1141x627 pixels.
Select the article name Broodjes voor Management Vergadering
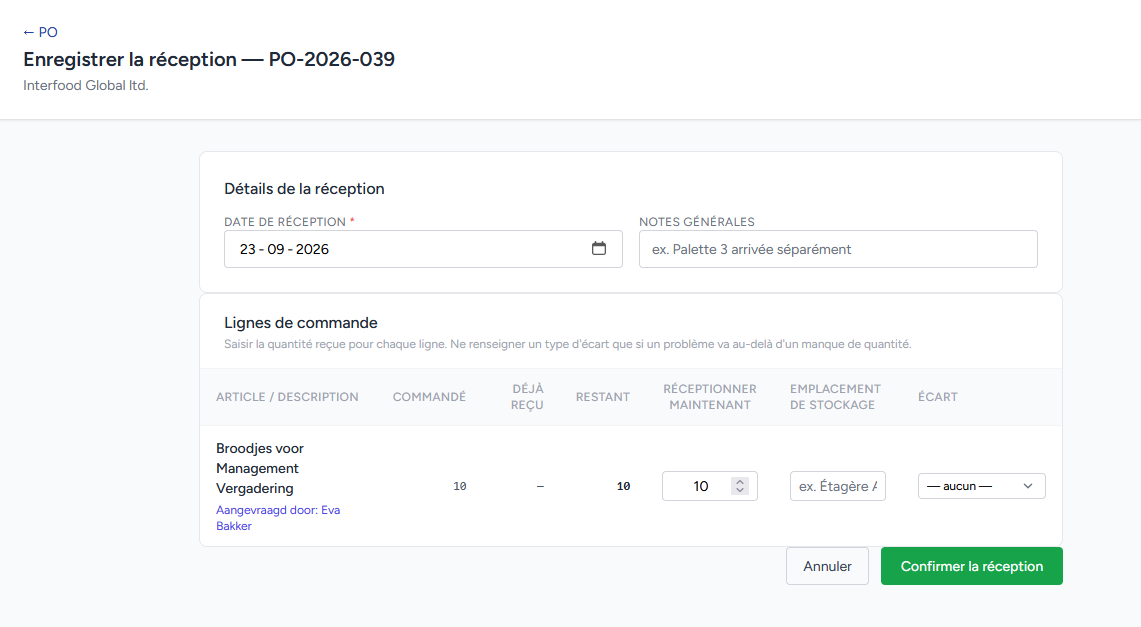point(260,468)
